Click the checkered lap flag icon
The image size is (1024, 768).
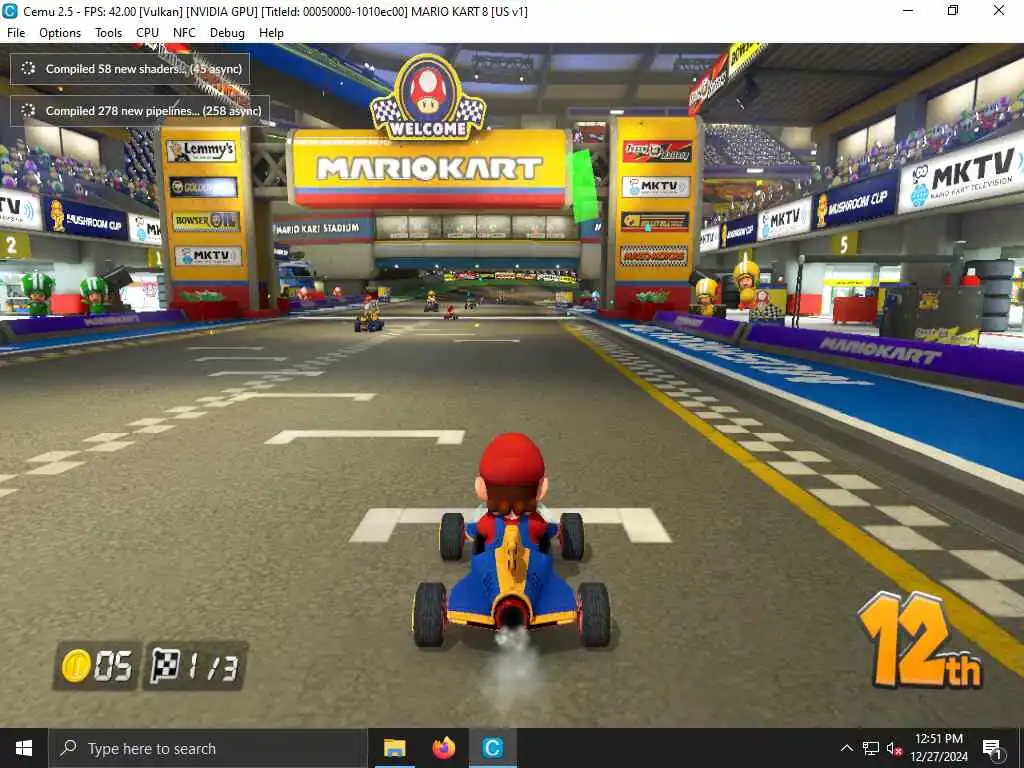(x=165, y=665)
